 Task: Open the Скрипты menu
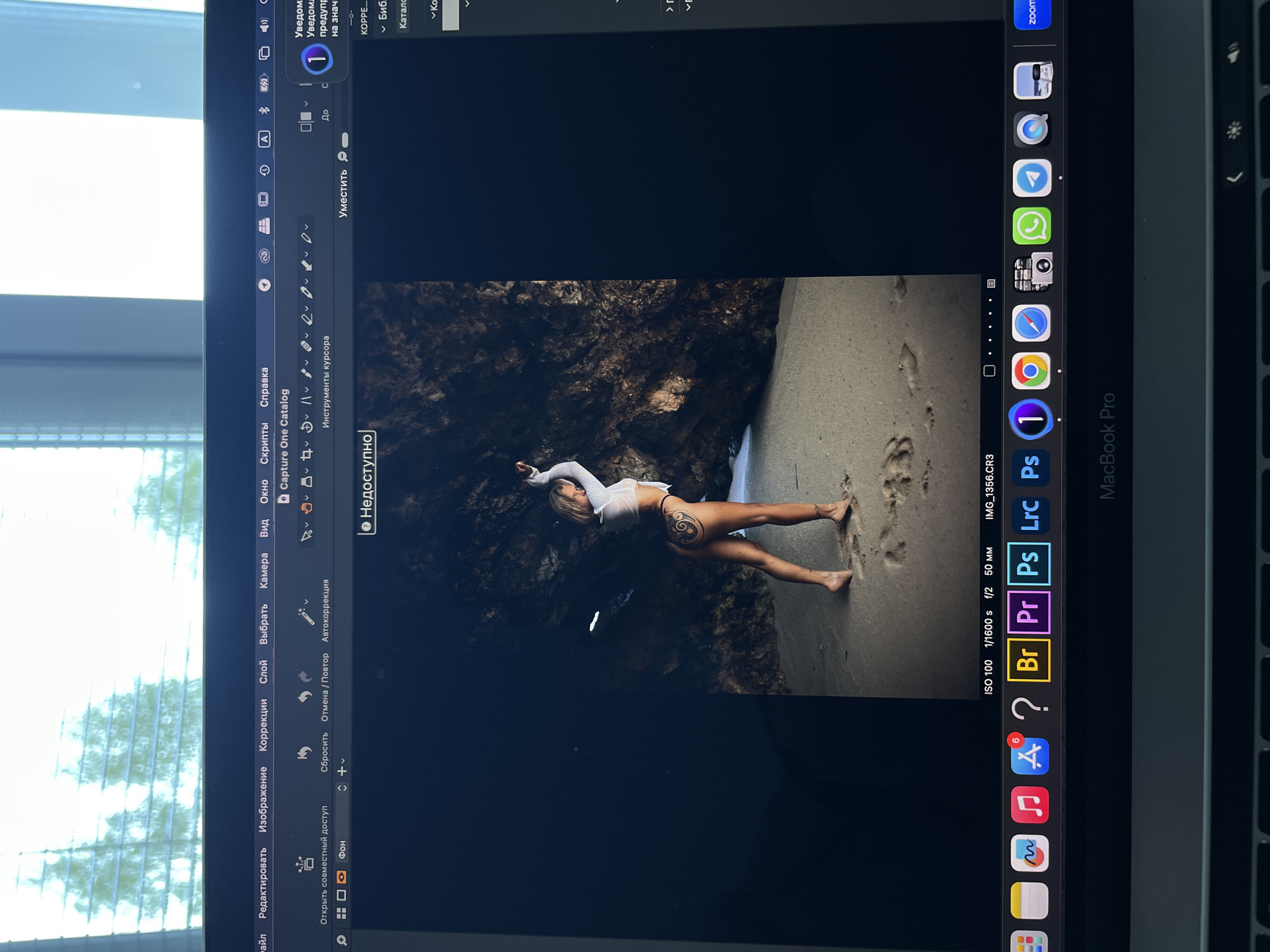pyautogui.click(x=264, y=443)
